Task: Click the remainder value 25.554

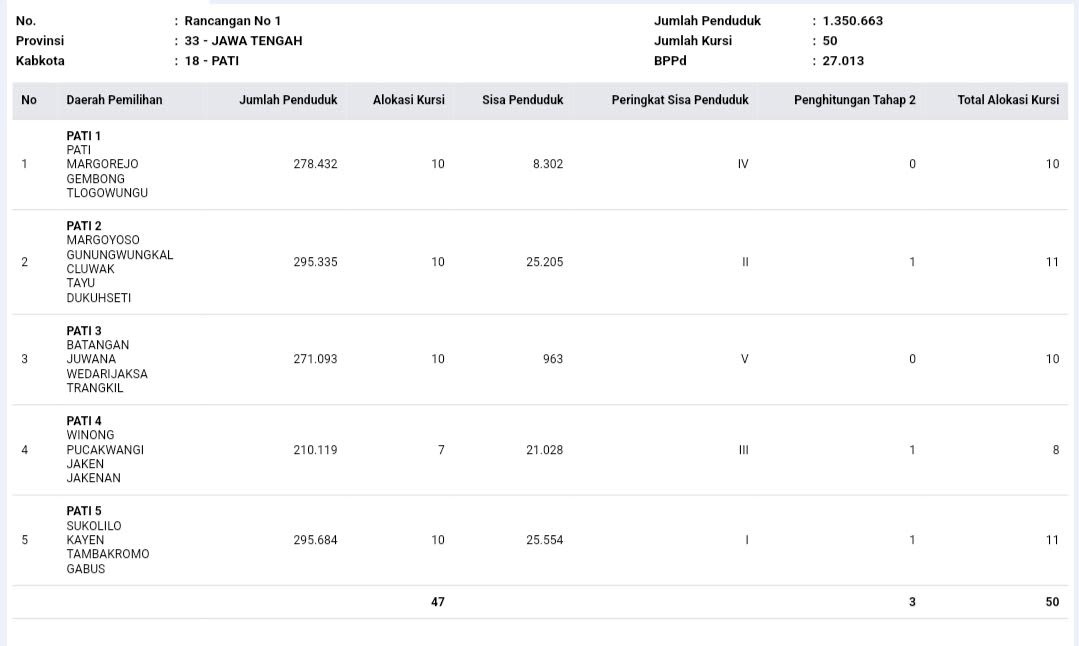Action: coord(544,540)
